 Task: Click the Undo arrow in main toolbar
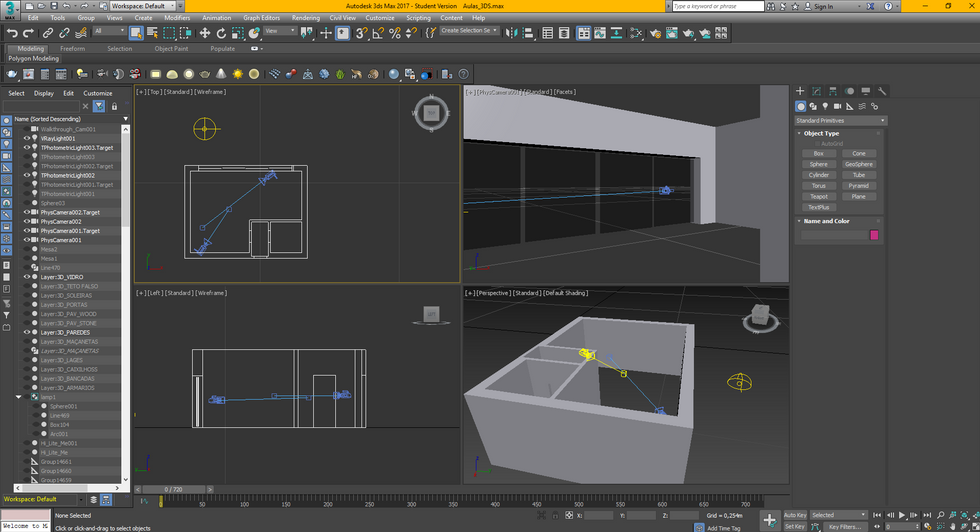(12, 33)
